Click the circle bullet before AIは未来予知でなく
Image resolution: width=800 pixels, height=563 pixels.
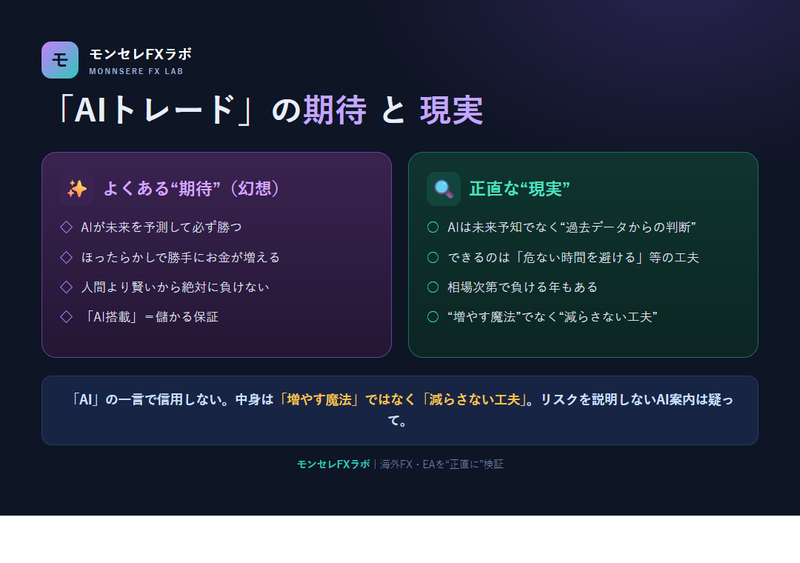[x=433, y=227]
